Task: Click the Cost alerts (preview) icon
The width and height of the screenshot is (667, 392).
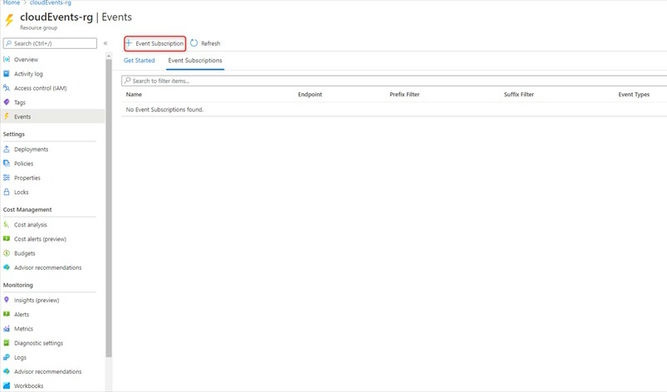Action: click(6, 239)
